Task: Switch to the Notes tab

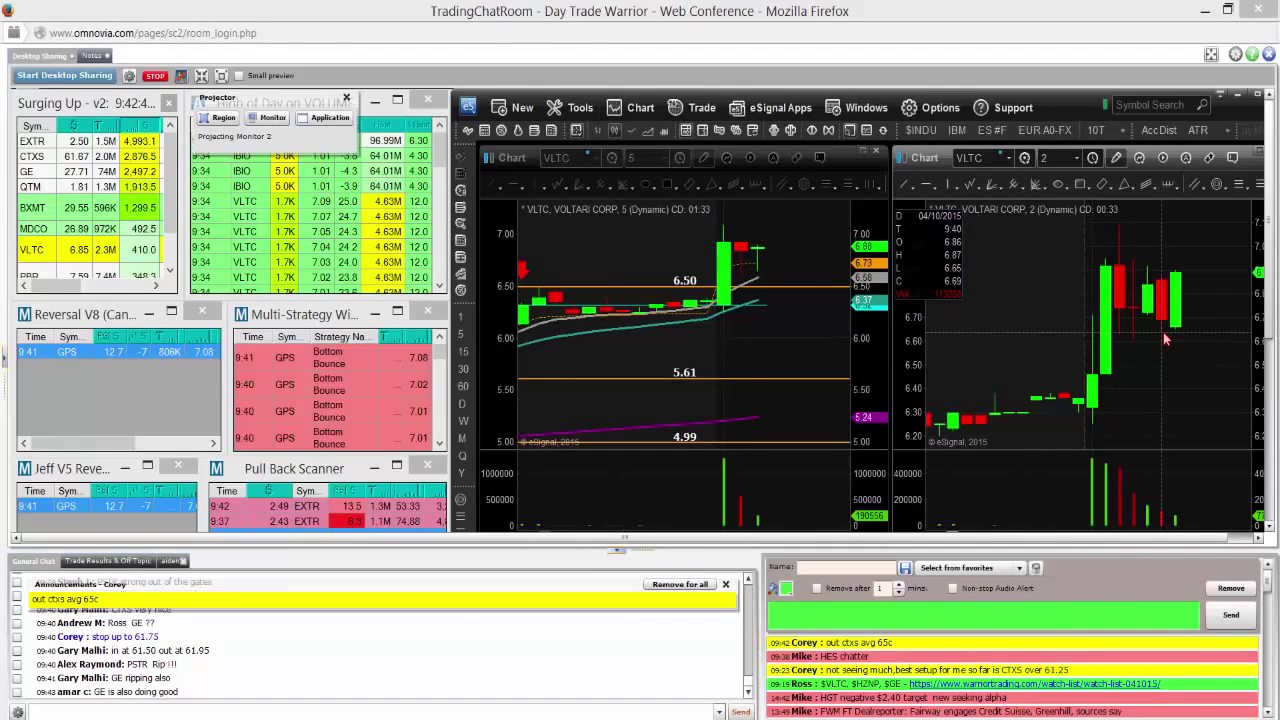Action: pos(94,56)
